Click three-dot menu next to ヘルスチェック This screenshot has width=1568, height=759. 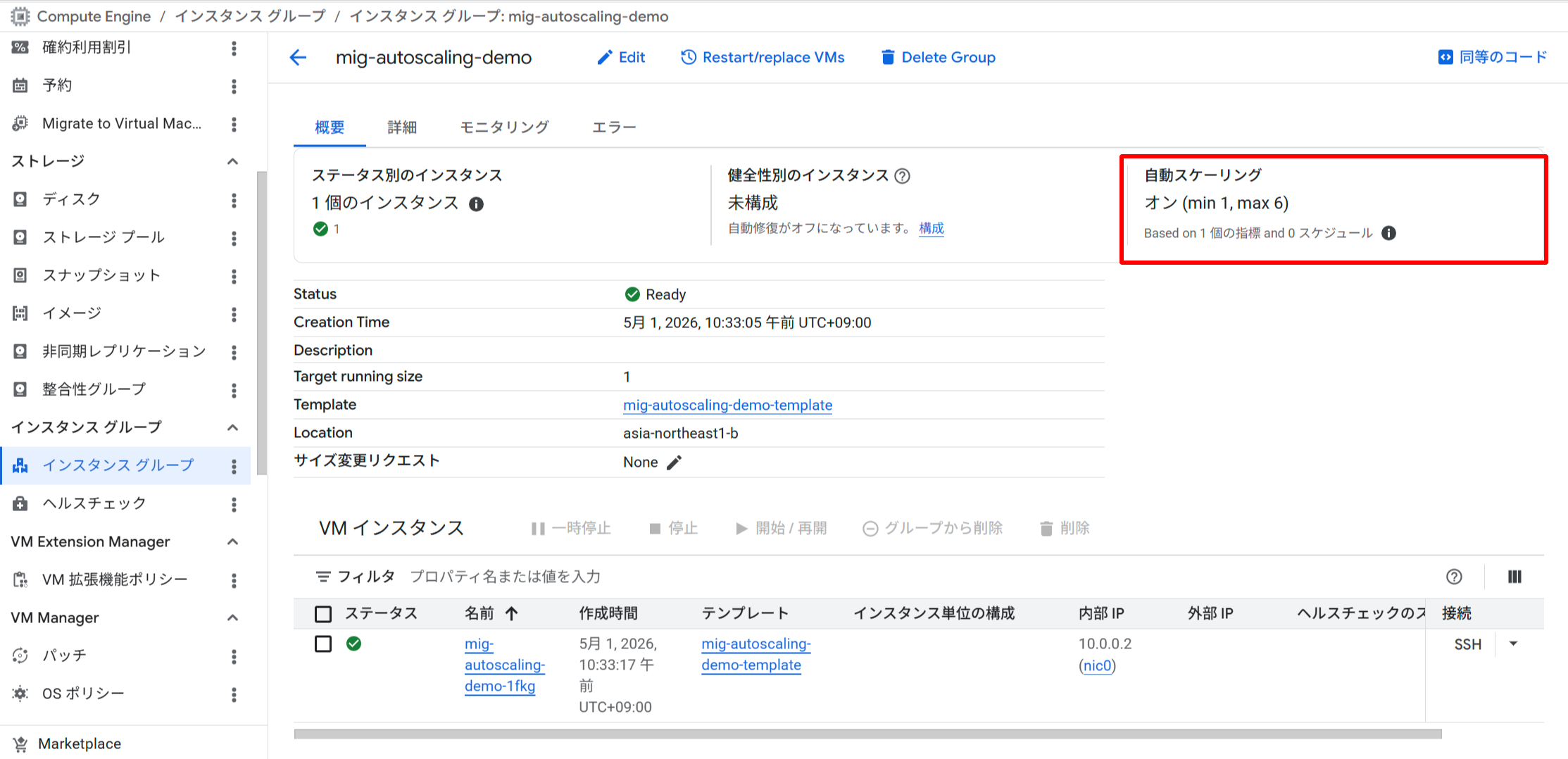tap(234, 504)
